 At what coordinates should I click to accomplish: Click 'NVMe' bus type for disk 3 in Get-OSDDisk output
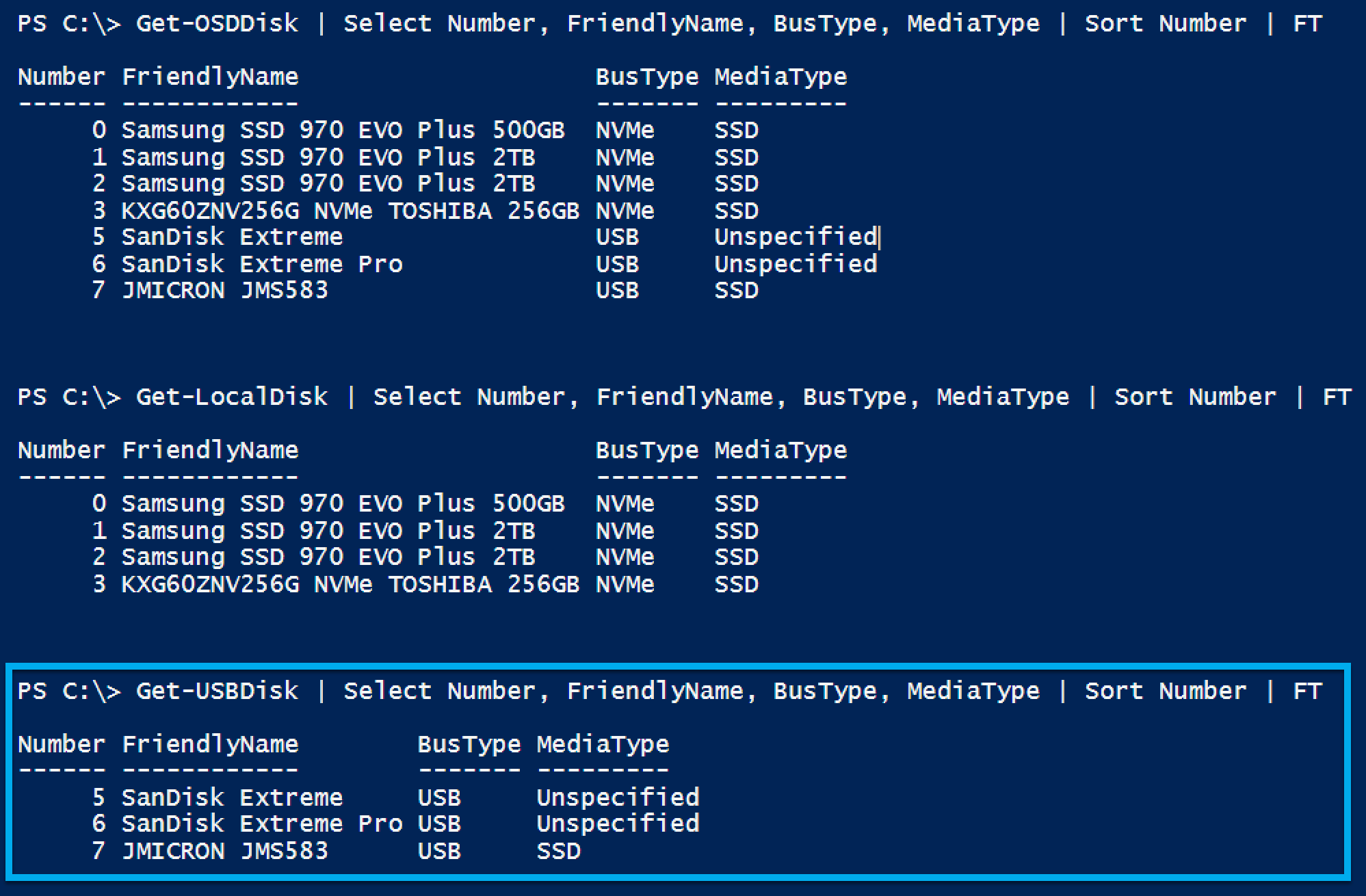625,211
